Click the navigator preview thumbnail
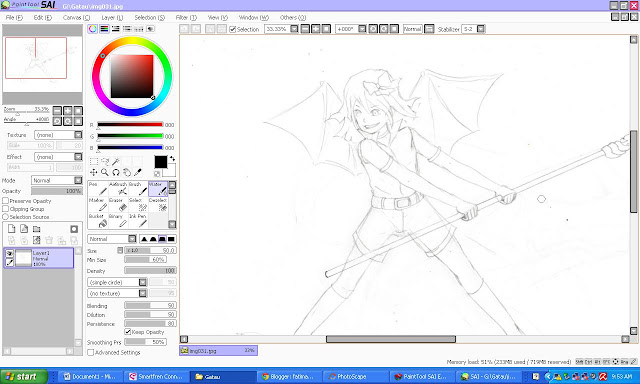The width and height of the screenshot is (640, 384). 42,64
